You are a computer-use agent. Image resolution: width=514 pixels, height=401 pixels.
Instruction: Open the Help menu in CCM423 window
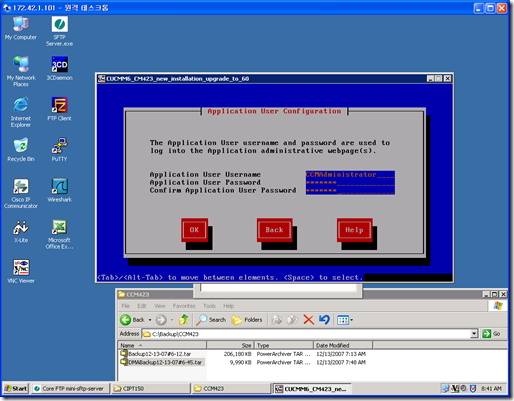tap(228, 306)
